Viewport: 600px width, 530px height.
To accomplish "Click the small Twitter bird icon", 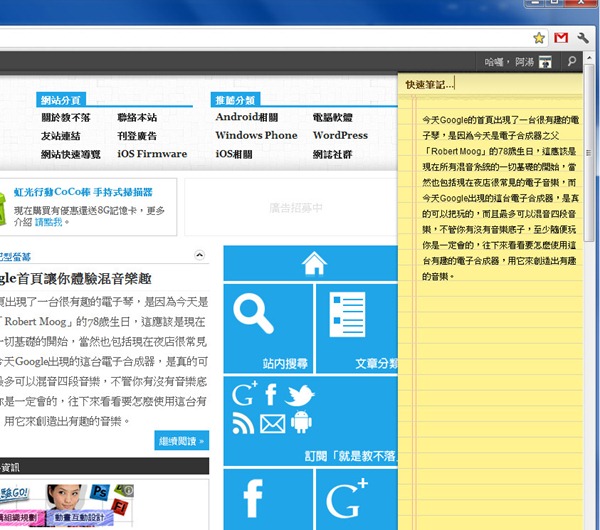I will 299,395.
